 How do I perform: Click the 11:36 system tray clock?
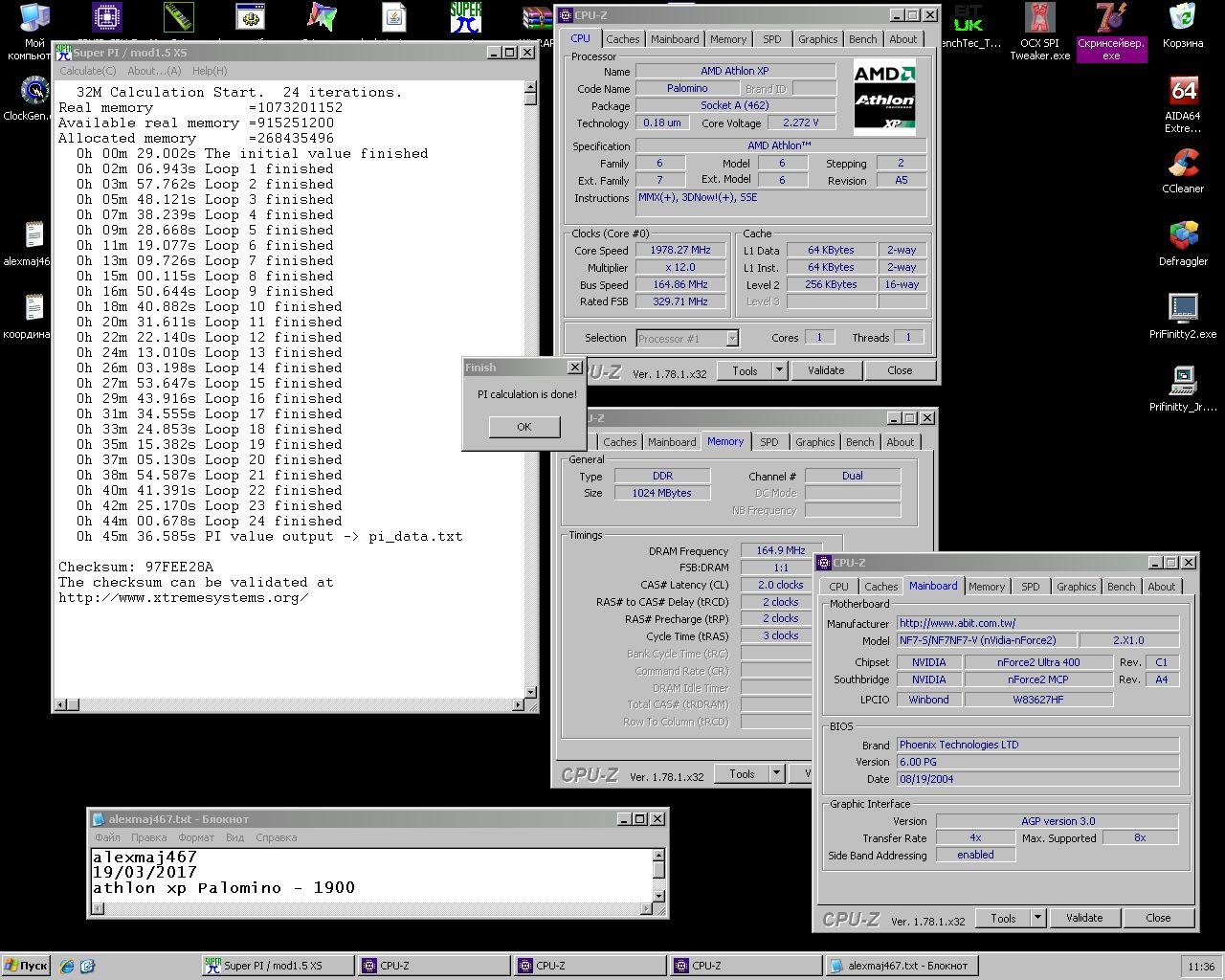(1201, 967)
